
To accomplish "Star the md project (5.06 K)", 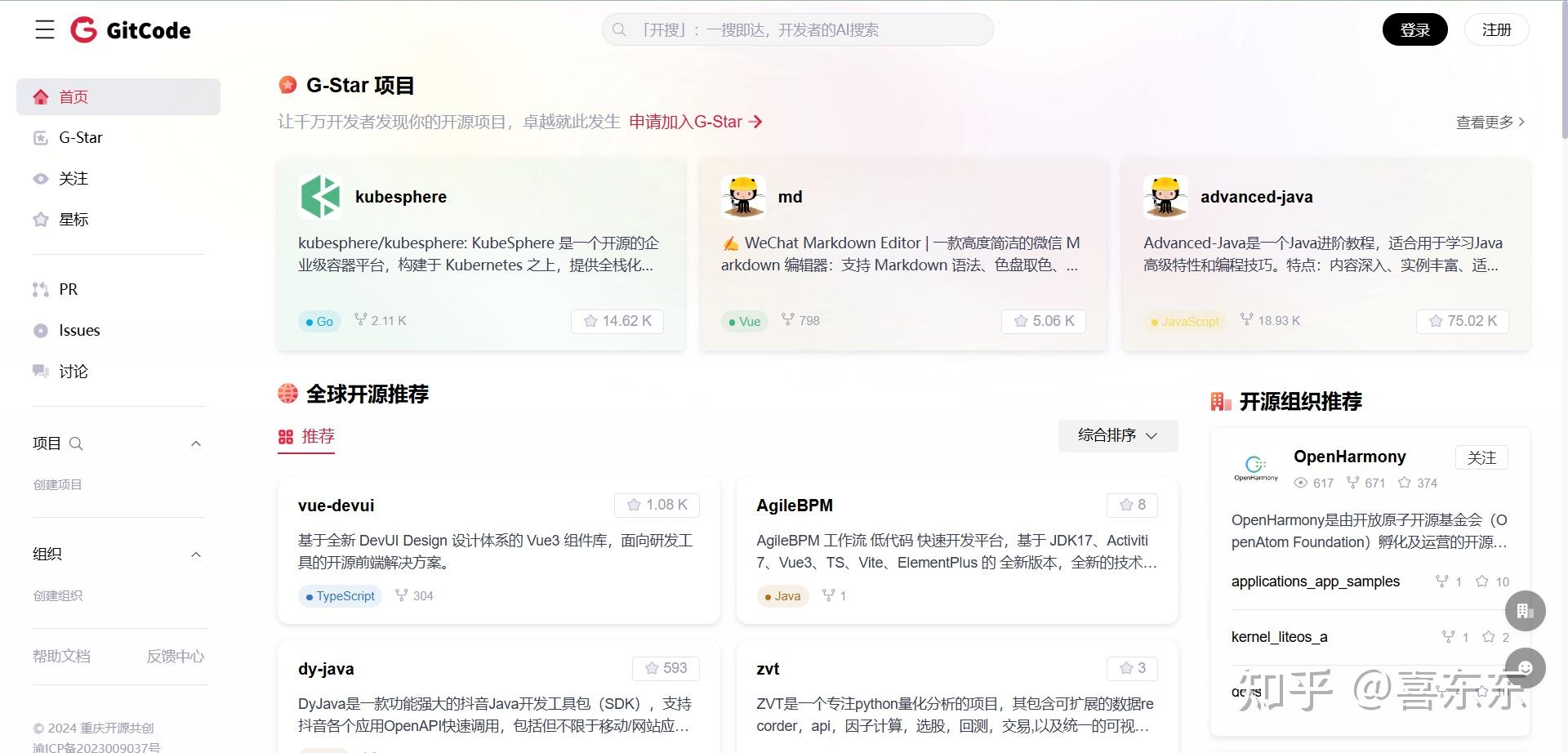I will (1044, 321).
